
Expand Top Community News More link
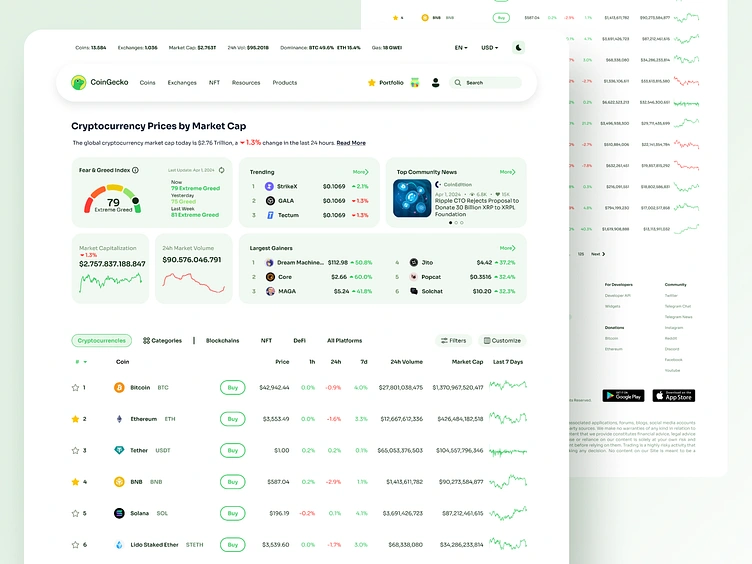507,172
